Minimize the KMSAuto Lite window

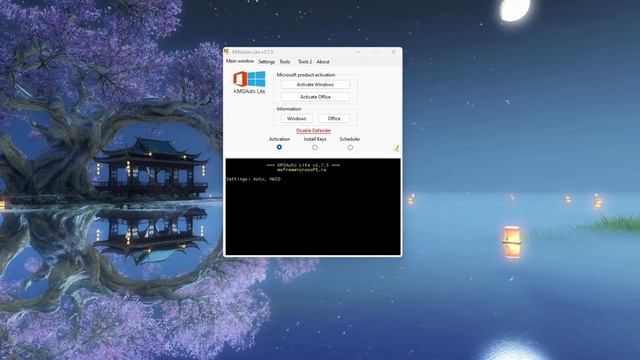click(358, 52)
